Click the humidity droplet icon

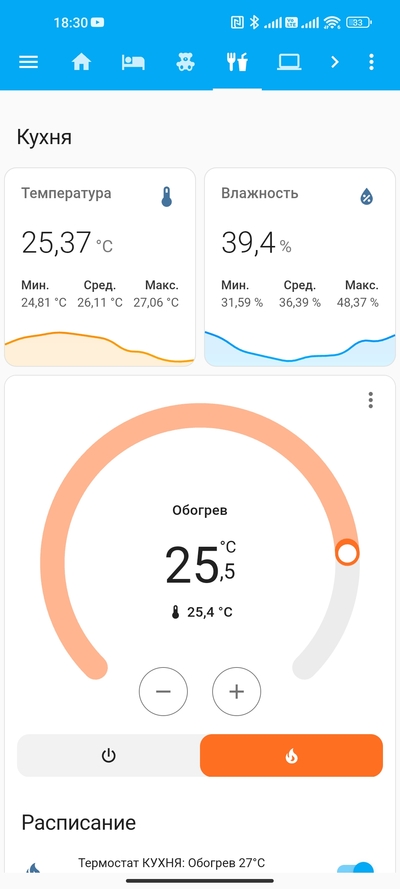[x=367, y=197]
